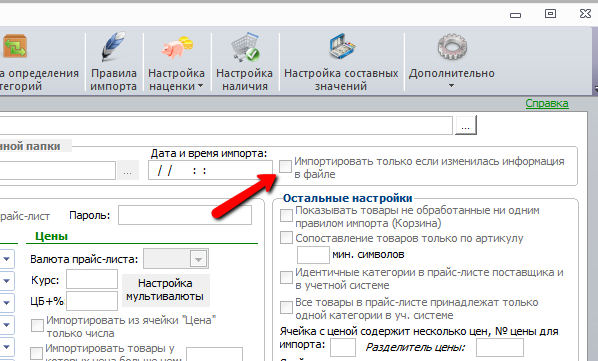
Task: Click the Разделитель цены input field
Action: (500, 348)
